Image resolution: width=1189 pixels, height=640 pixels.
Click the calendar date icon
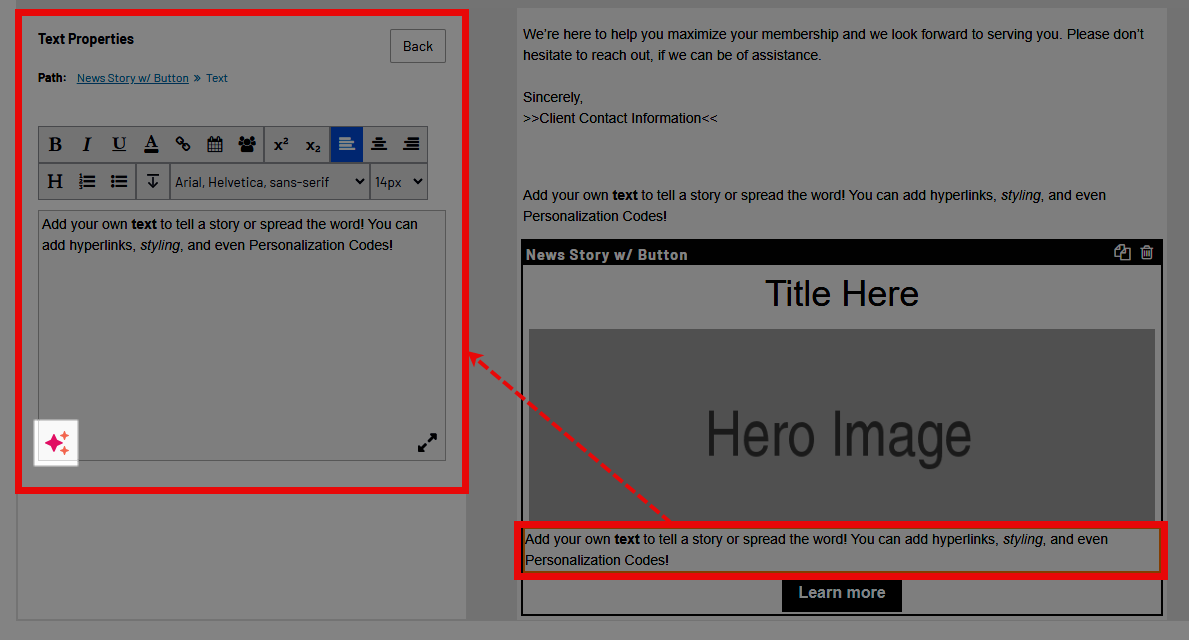215,145
